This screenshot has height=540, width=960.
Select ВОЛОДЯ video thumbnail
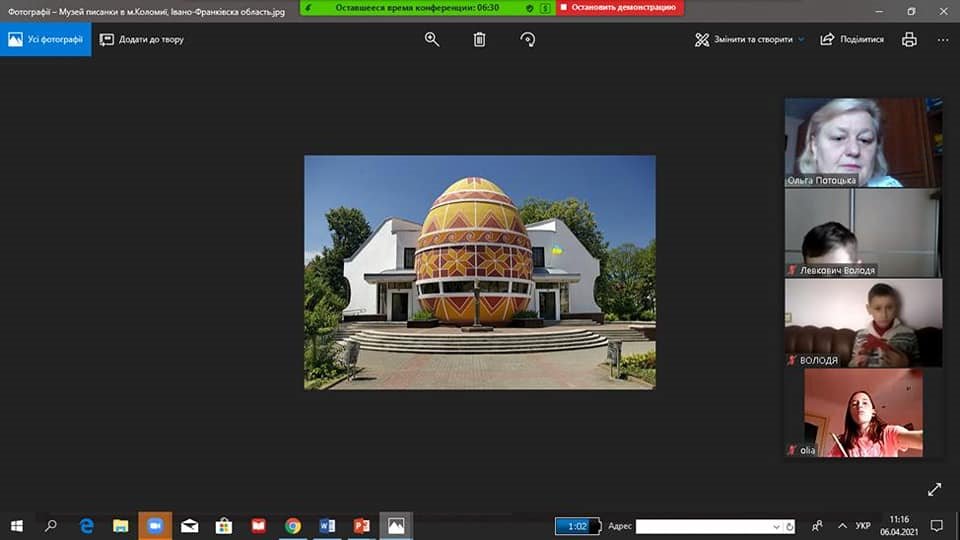863,323
